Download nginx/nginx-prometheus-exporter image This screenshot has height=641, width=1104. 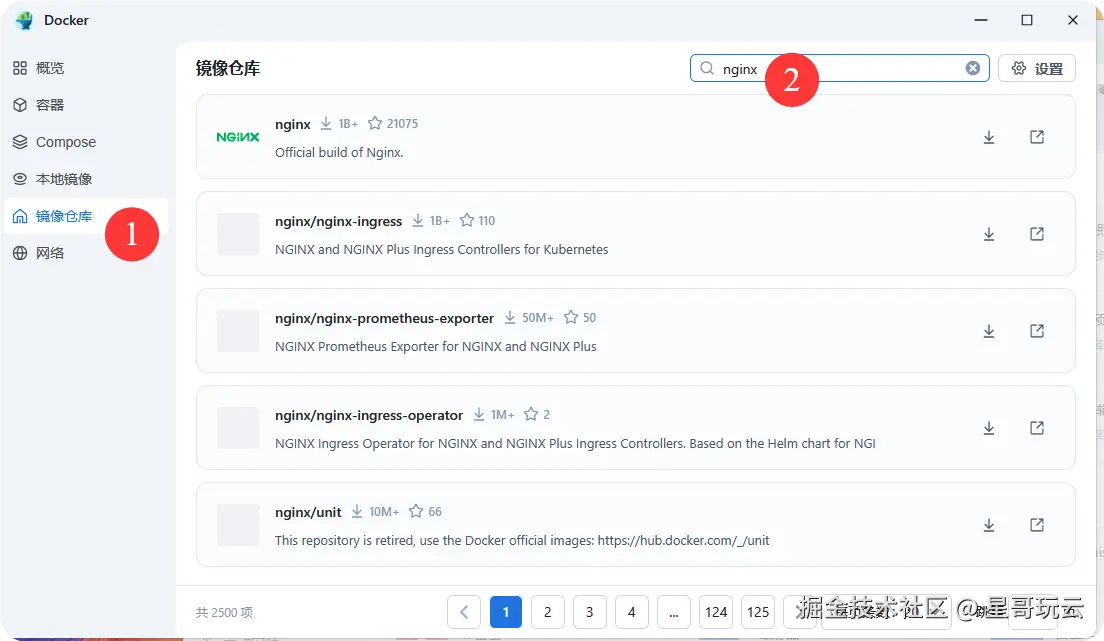[x=989, y=331]
